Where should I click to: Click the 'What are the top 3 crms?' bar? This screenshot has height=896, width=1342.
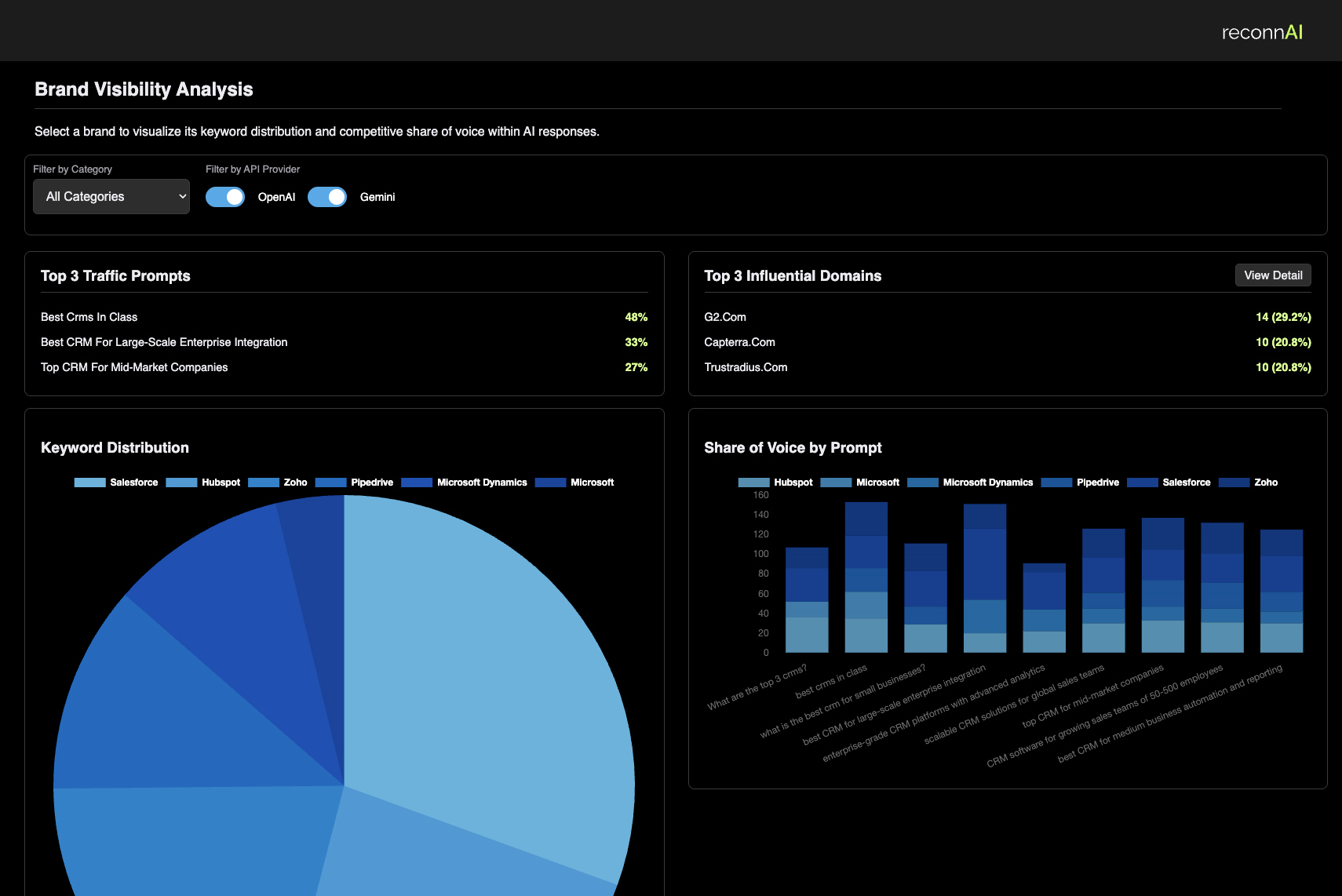(807, 600)
